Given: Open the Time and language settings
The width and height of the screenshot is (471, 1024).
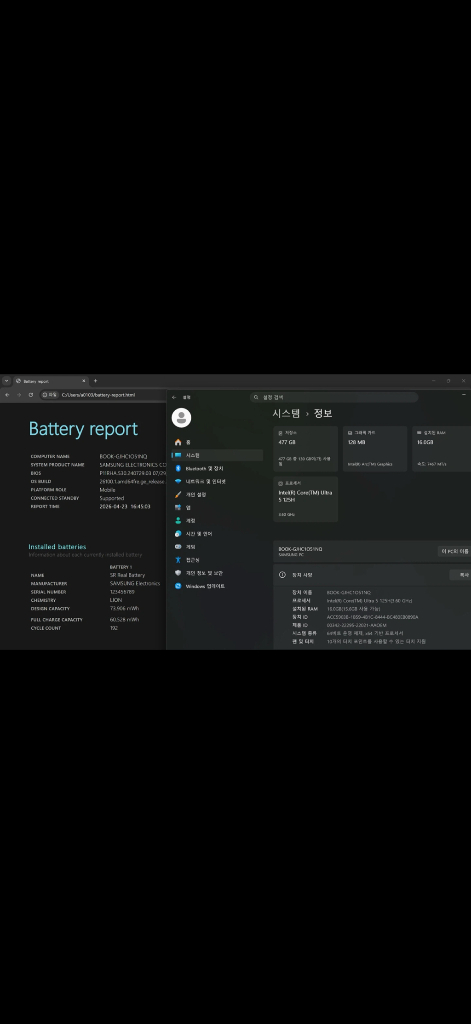Looking at the screenshot, I should (x=217, y=534).
